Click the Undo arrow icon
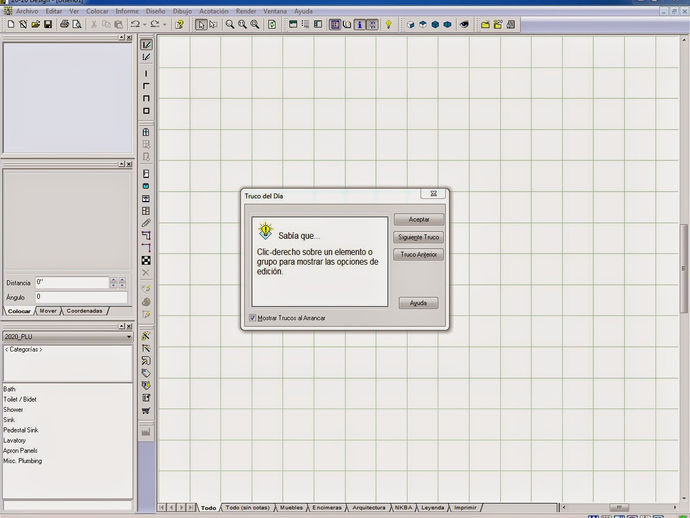Image resolution: width=690 pixels, height=518 pixels. pyautogui.click(x=135, y=24)
